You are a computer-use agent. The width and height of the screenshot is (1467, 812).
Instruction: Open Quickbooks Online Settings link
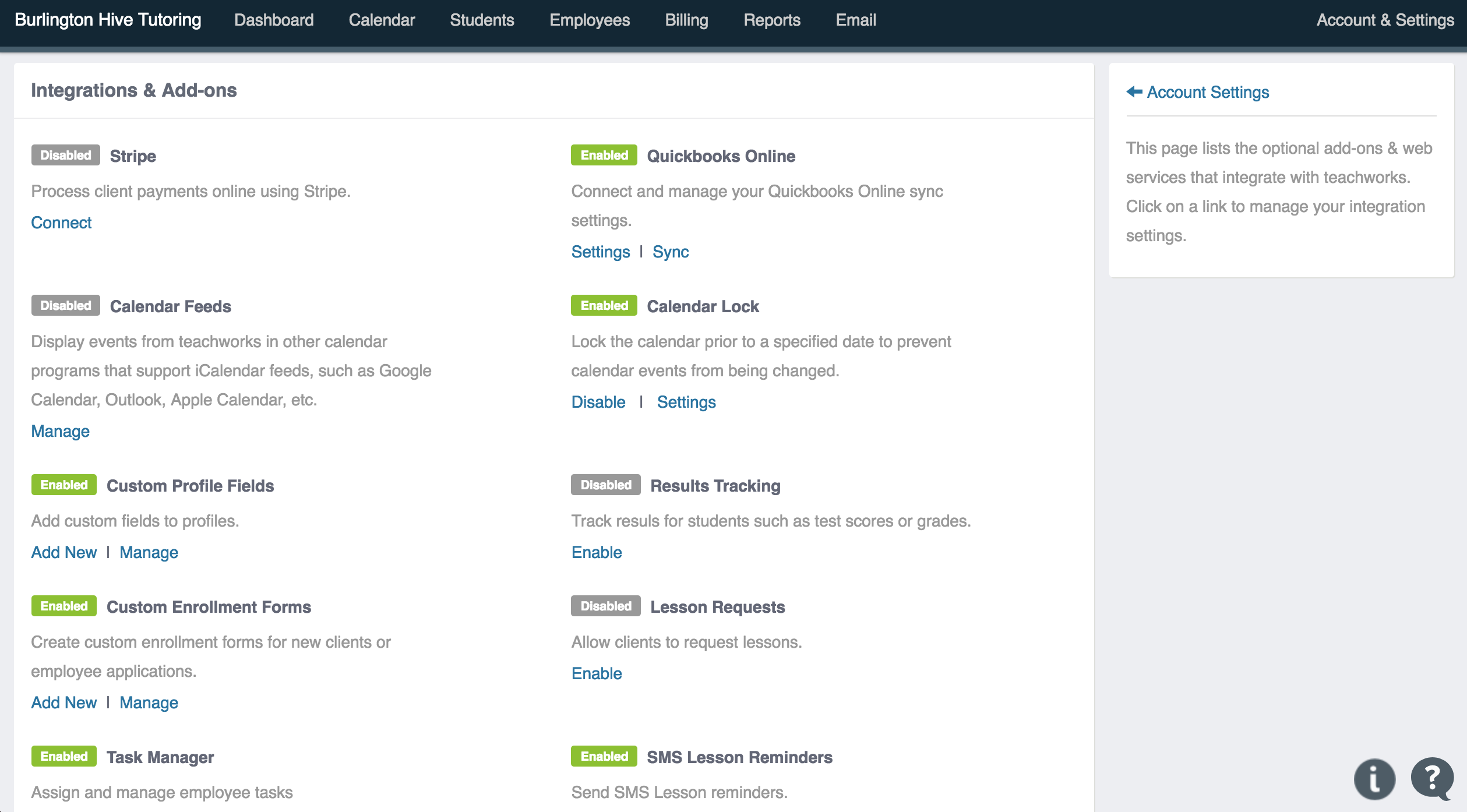601,252
